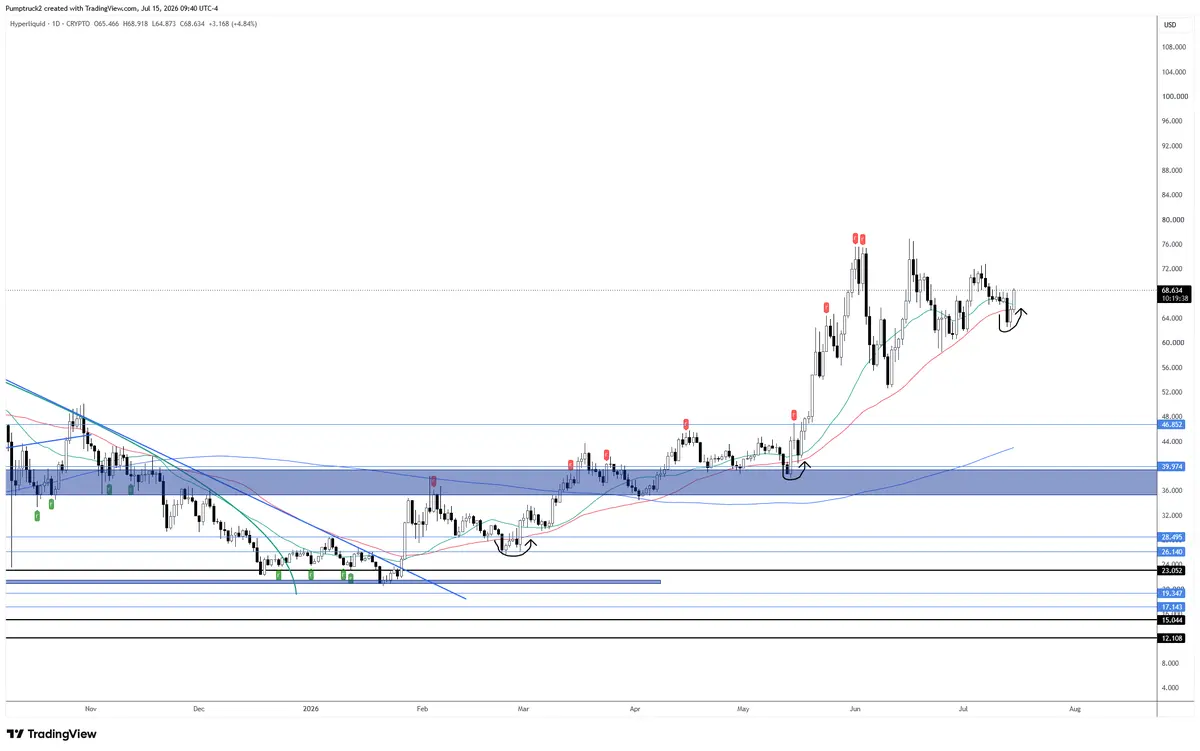Select the black 15.044 price level label
The width and height of the screenshot is (1200, 751).
(1172, 620)
